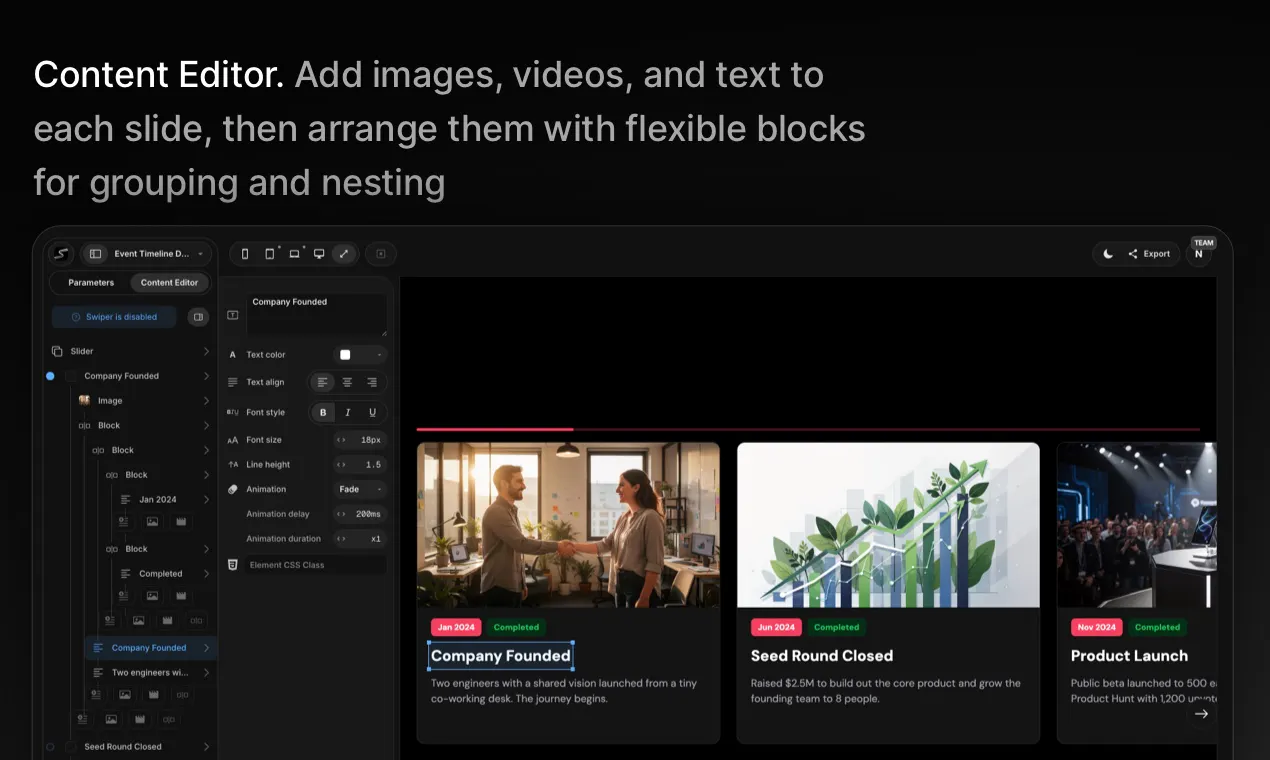Click the Line height 1.5 stepper field

(x=360, y=465)
